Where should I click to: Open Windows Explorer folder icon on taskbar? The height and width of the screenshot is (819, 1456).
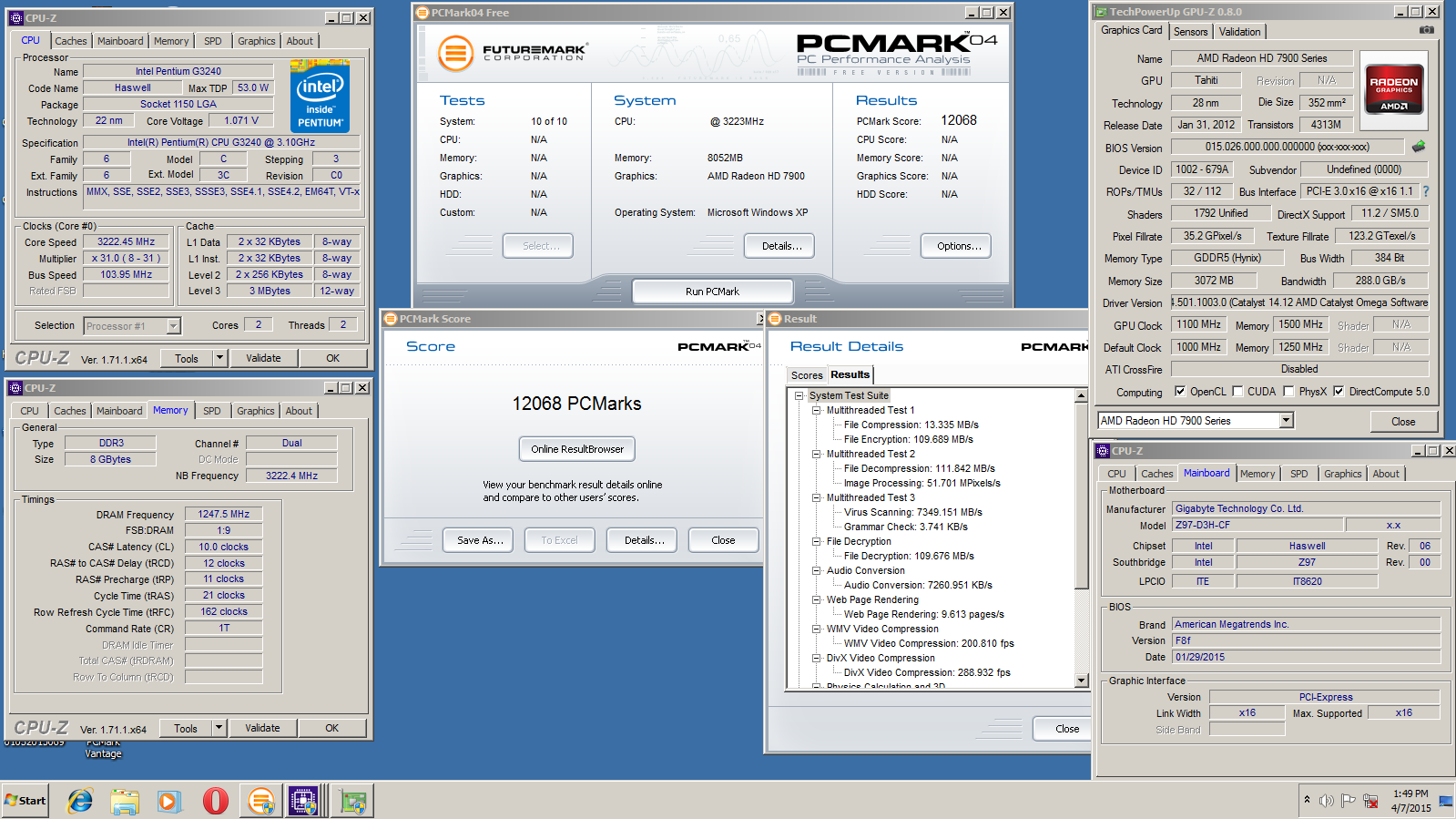coord(125,801)
